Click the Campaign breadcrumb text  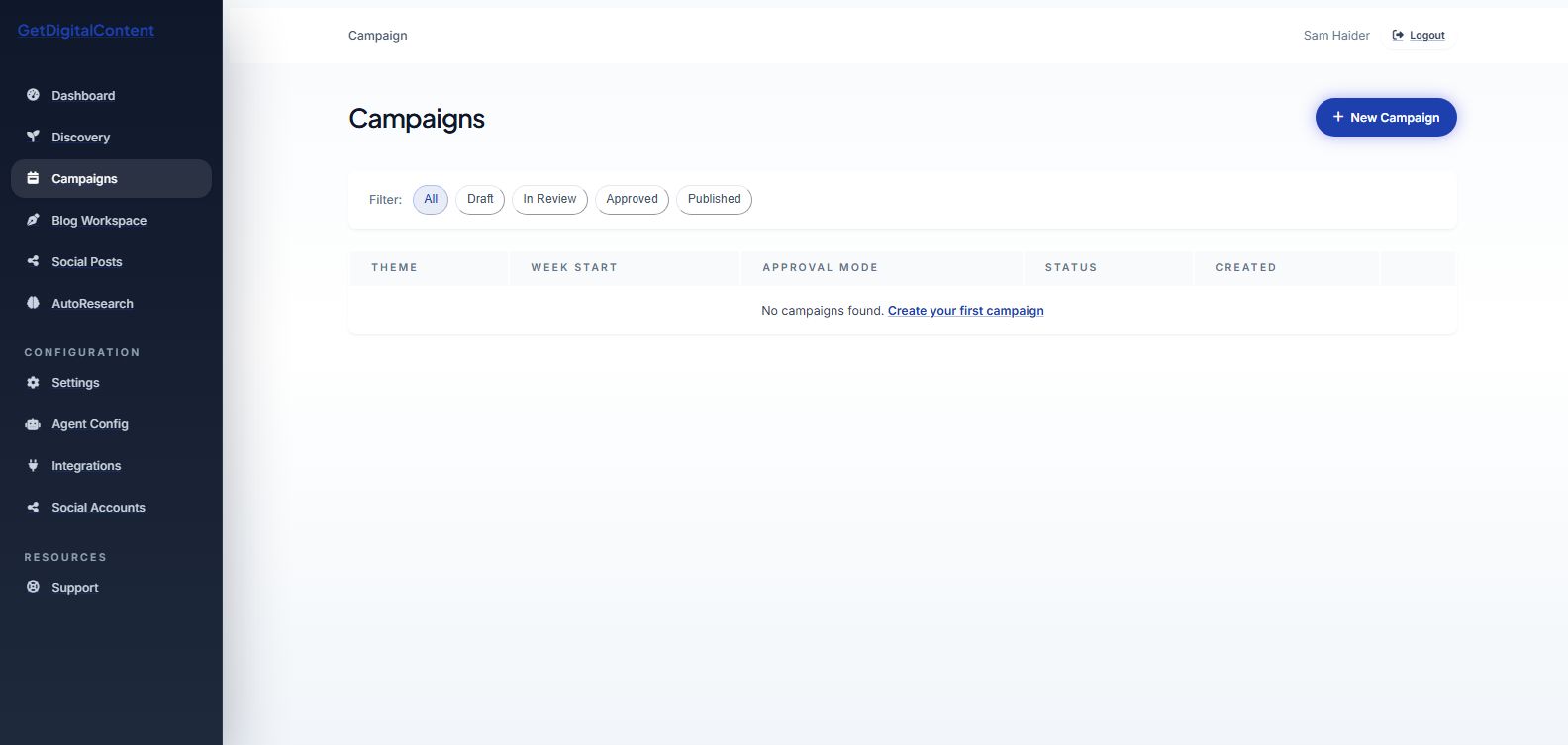(x=377, y=35)
